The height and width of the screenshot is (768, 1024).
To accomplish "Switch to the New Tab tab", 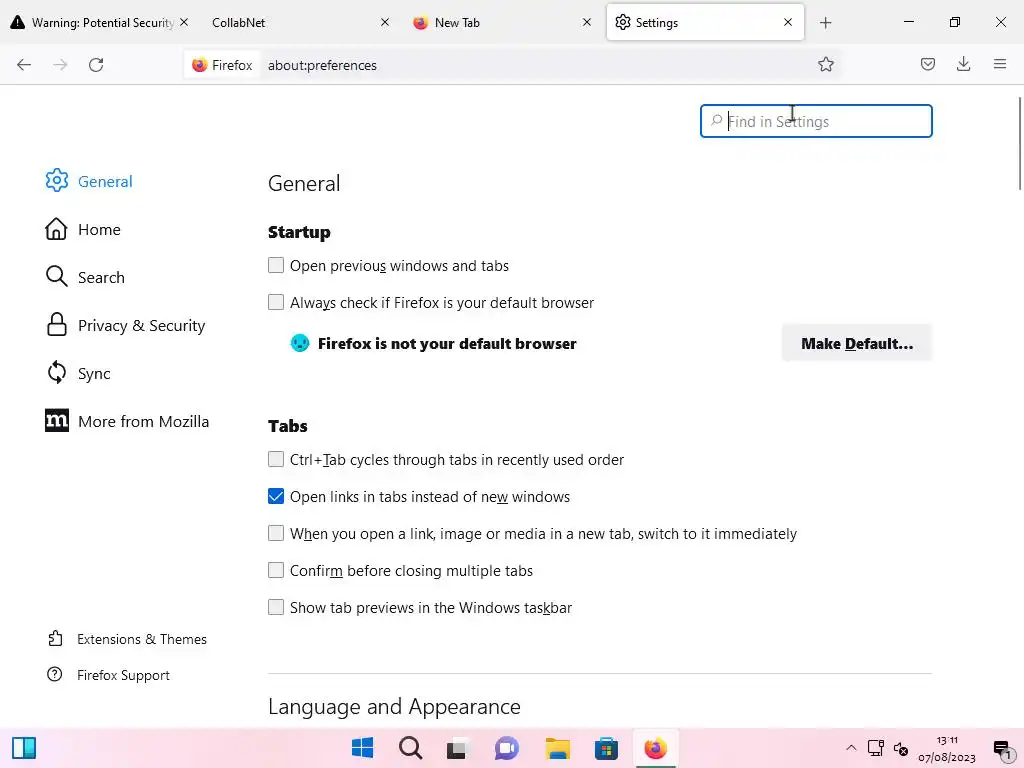I will coord(496,22).
